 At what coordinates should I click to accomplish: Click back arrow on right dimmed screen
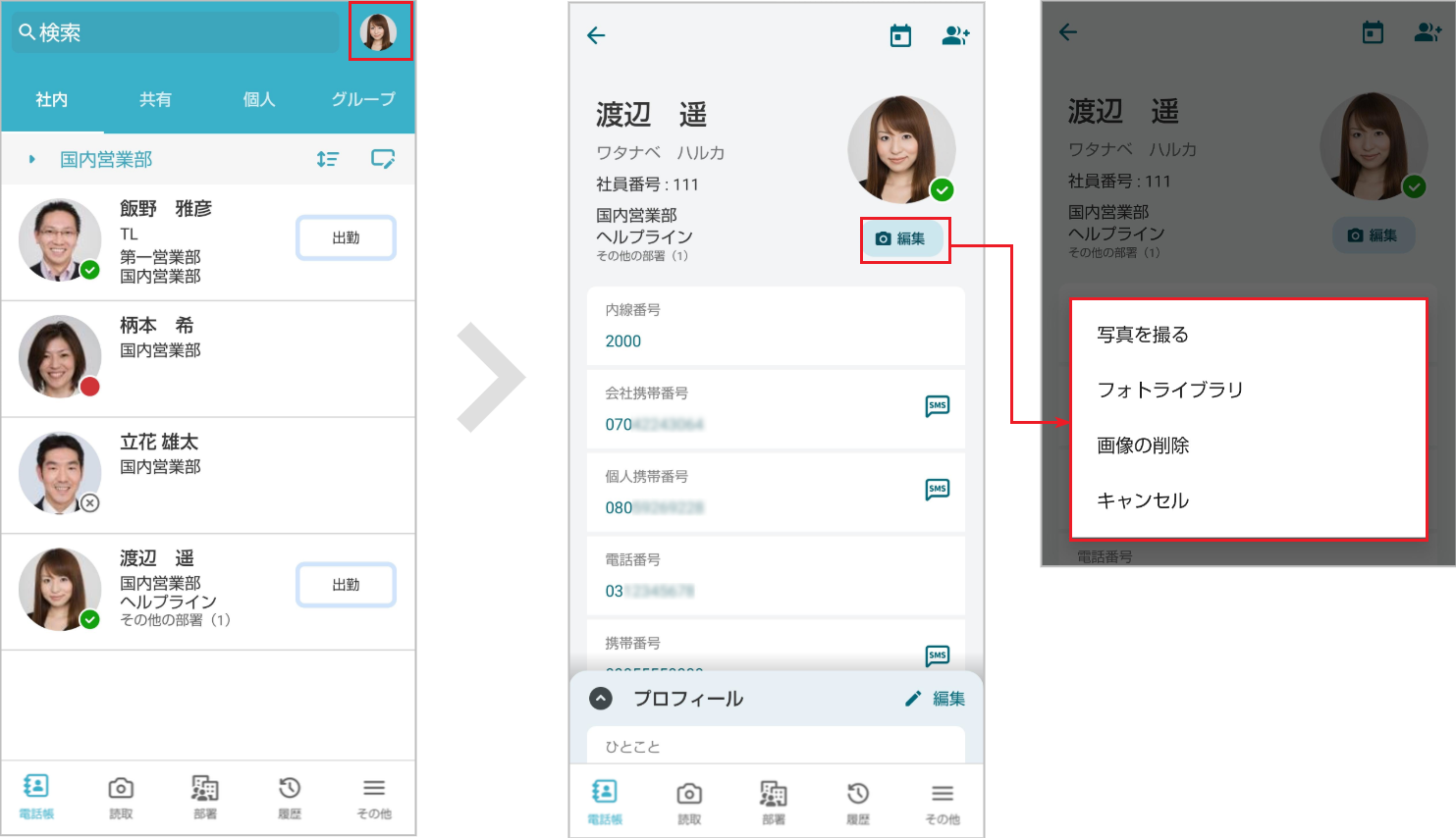coord(1068,32)
